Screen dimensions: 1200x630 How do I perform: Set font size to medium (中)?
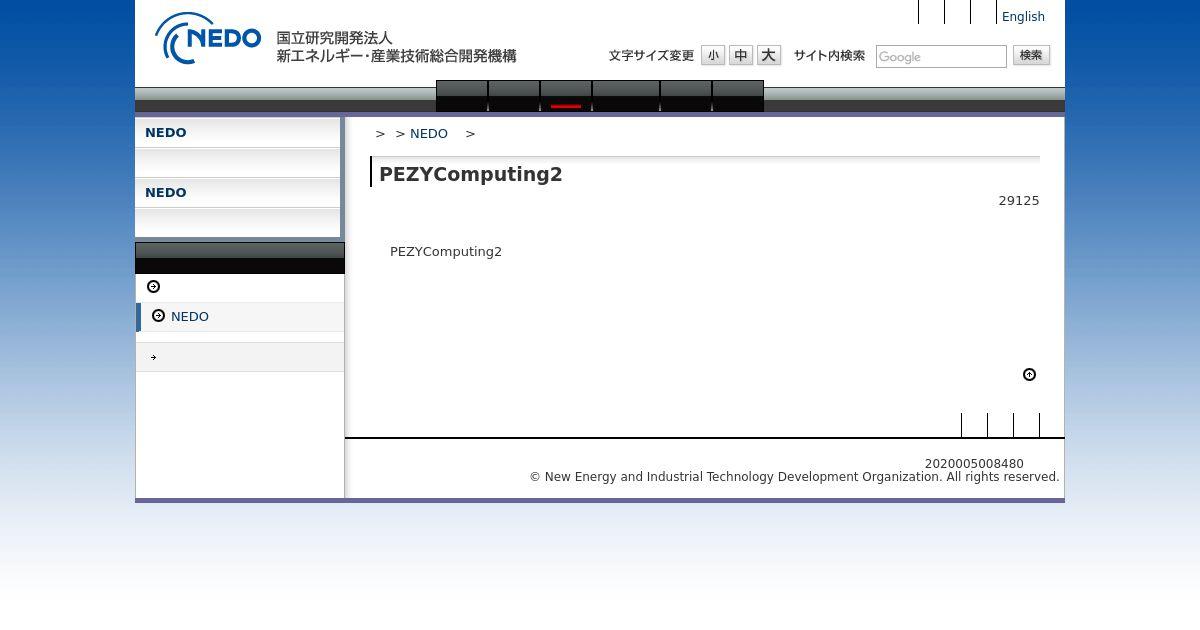coord(741,56)
